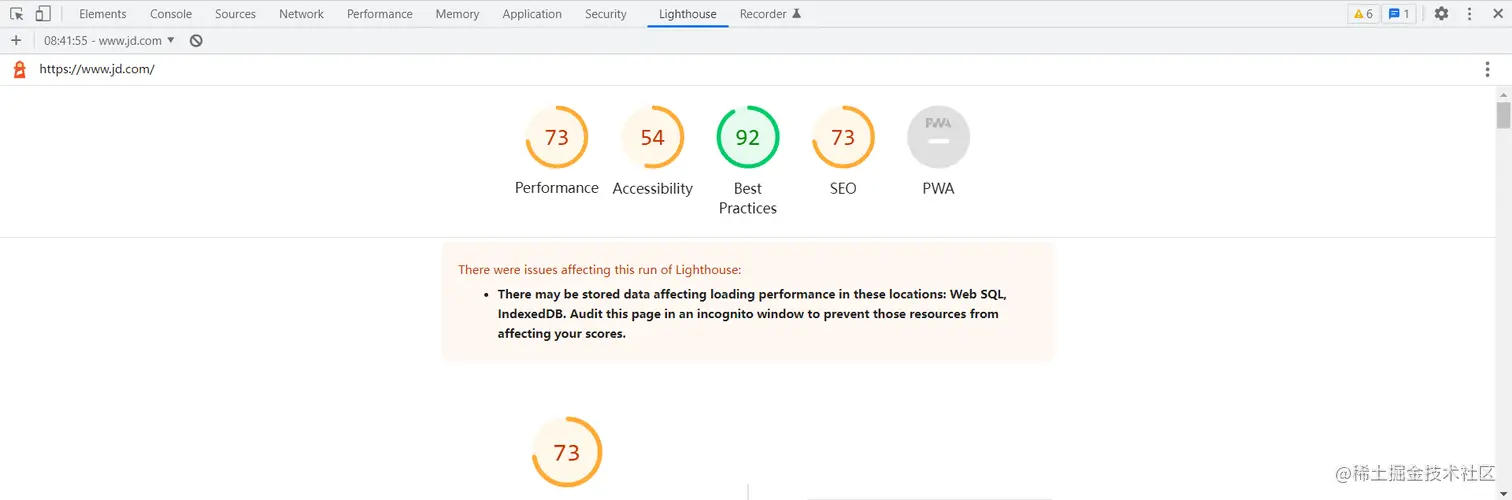
Task: Click the warnings counter badge showing 6
Action: click(1363, 14)
